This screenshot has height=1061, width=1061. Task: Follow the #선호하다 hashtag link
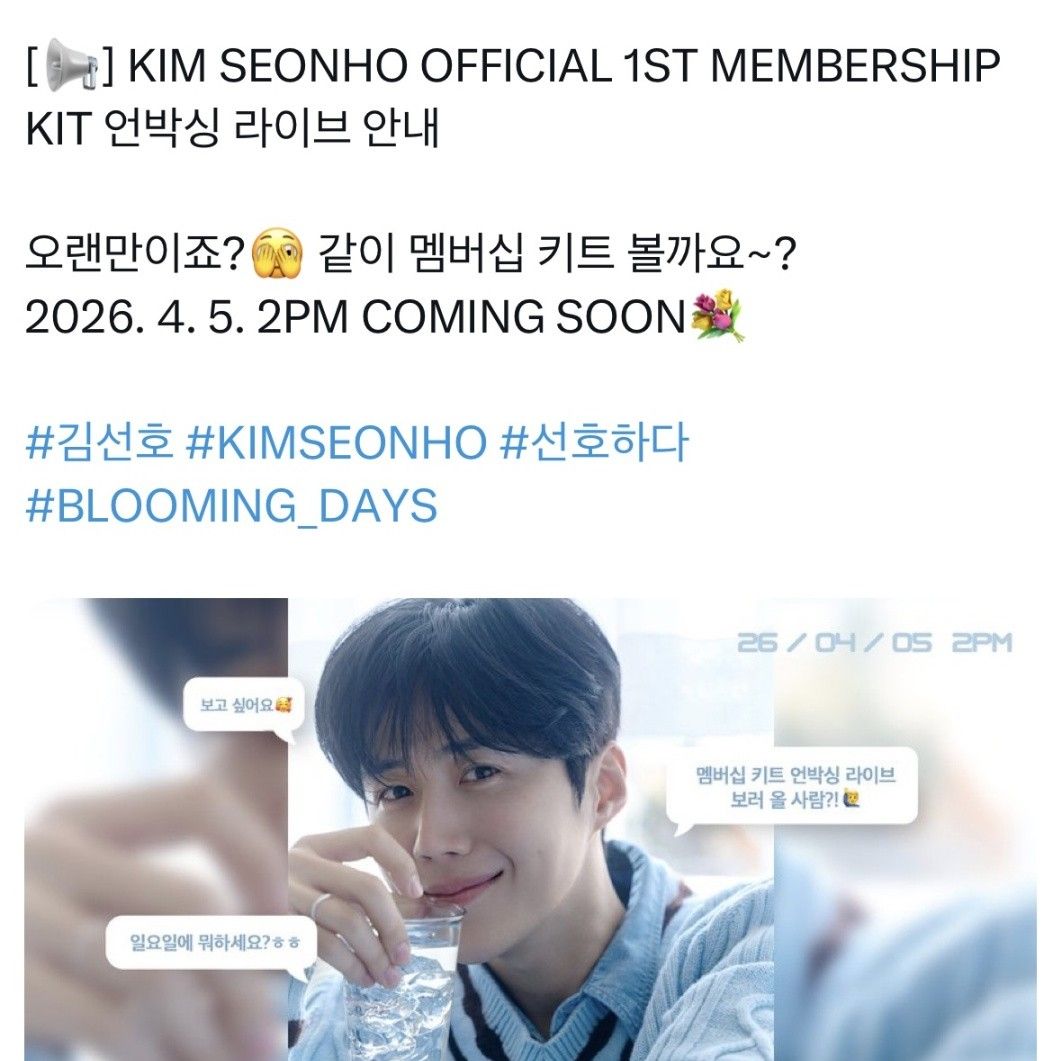click(594, 443)
